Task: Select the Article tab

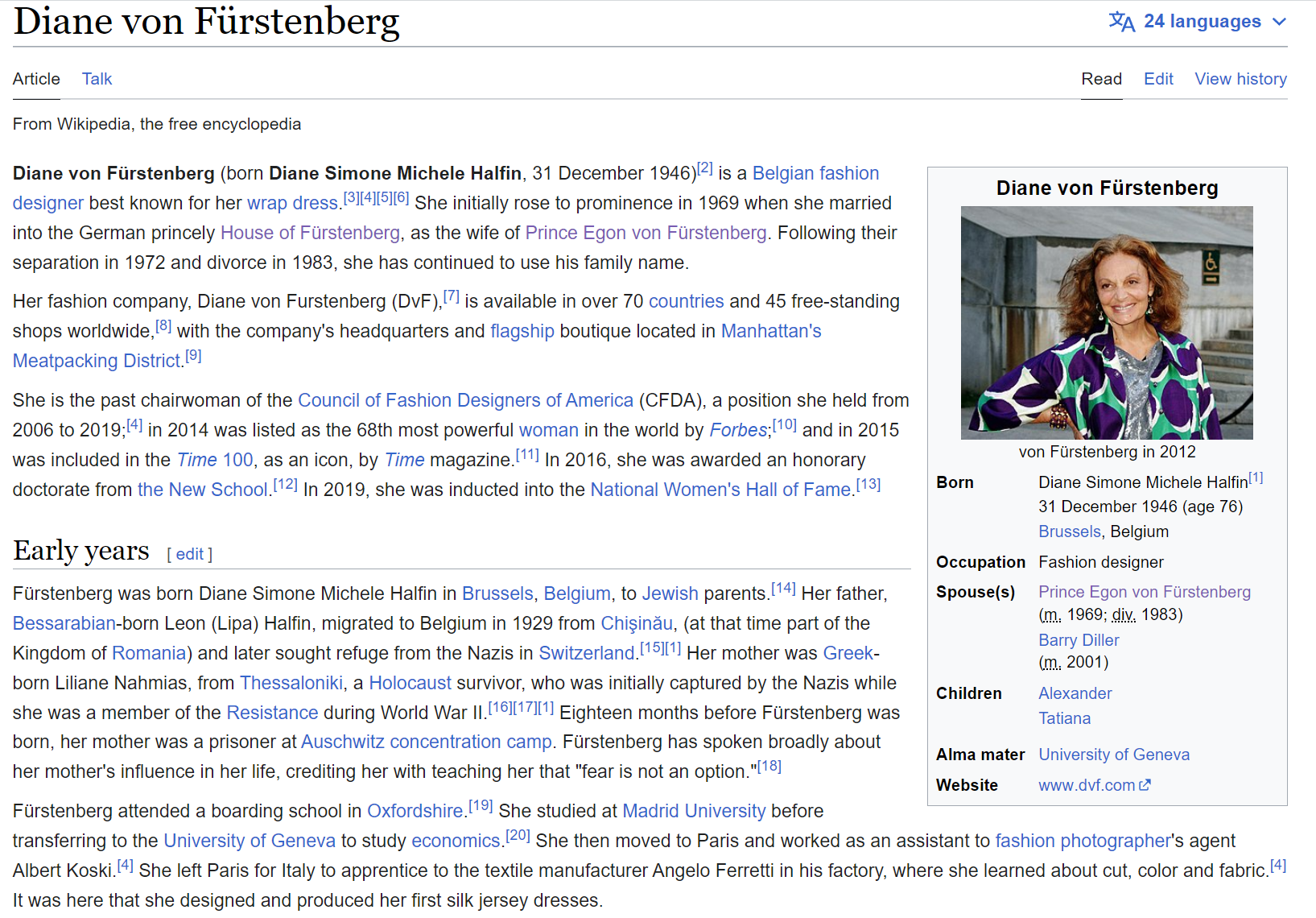Action: pos(36,79)
